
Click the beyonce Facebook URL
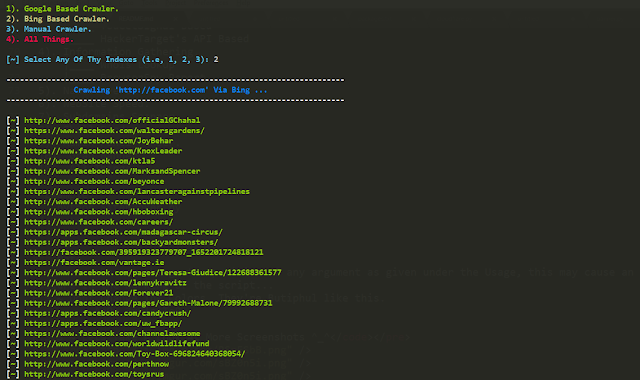coord(94,181)
